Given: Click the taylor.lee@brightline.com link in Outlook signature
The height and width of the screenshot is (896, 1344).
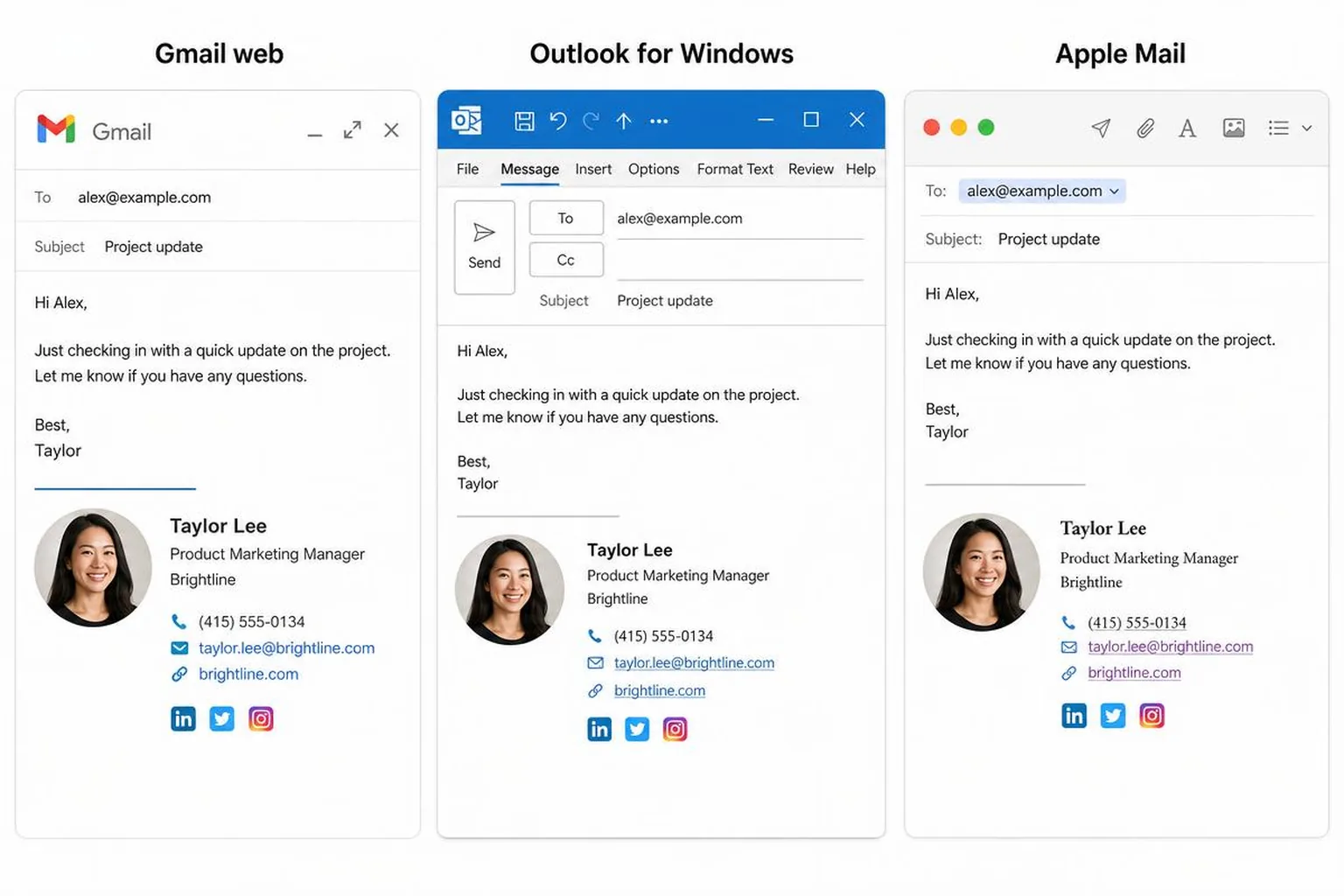Looking at the screenshot, I should coord(694,663).
